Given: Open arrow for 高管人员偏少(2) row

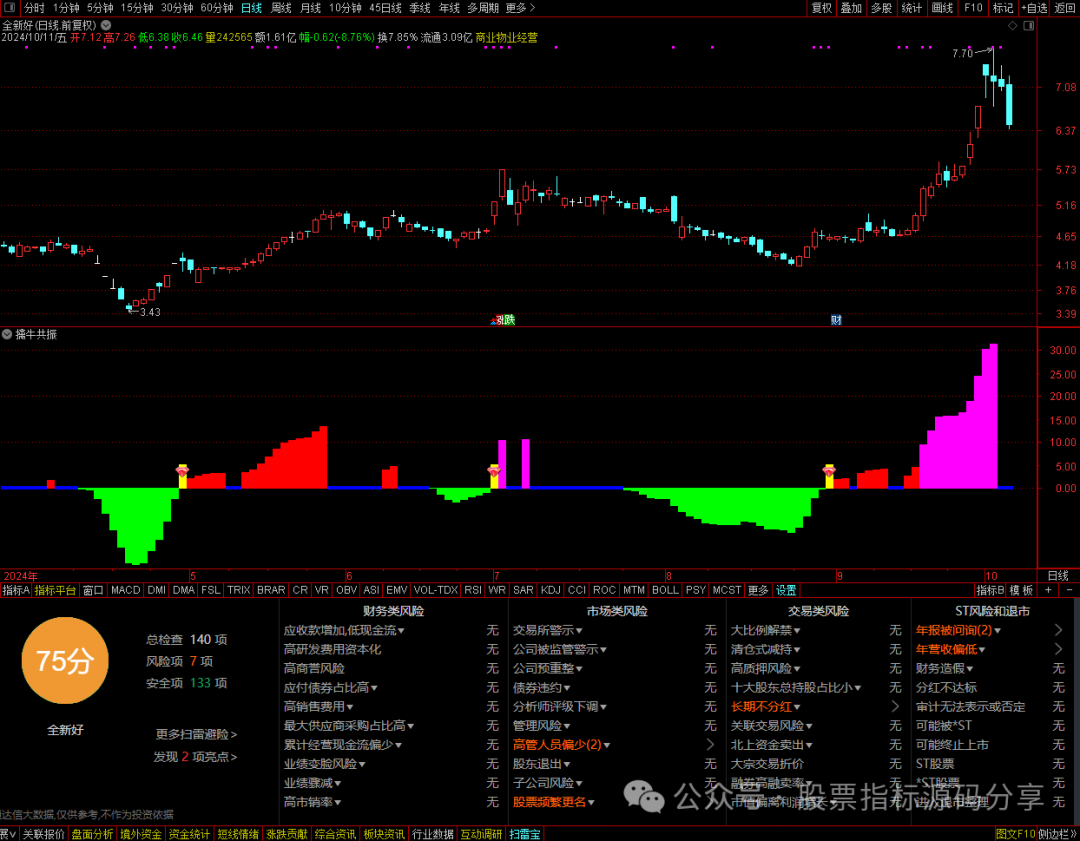Looking at the screenshot, I should point(711,745).
